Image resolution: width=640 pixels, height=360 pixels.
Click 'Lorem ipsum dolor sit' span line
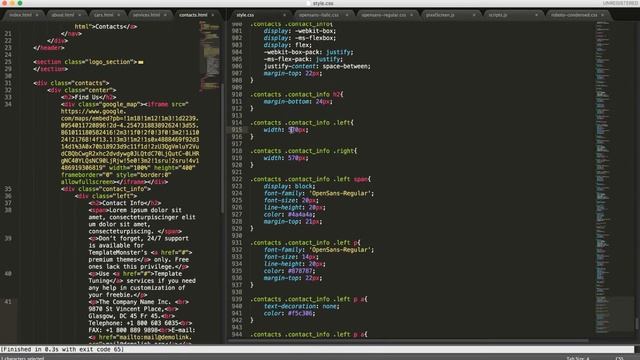(135, 210)
